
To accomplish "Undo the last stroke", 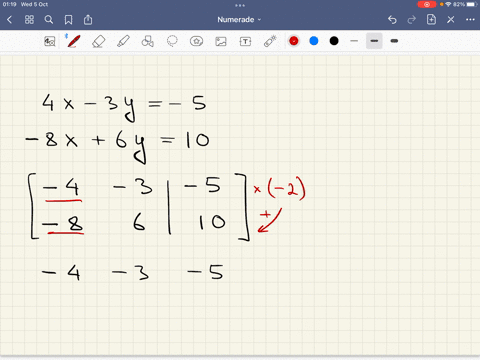I will 392,20.
